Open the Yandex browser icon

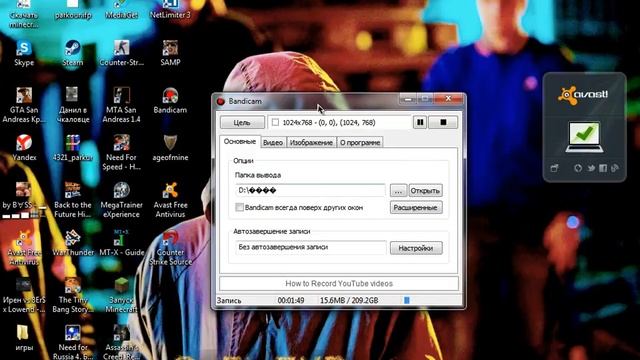(x=24, y=143)
